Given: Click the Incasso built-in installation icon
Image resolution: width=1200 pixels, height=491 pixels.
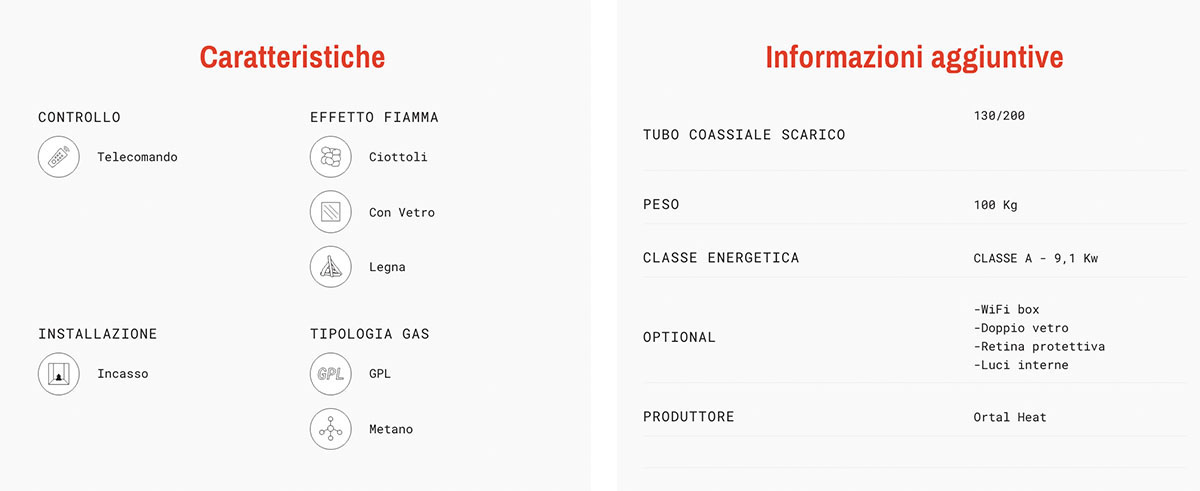Looking at the screenshot, I should (59, 374).
